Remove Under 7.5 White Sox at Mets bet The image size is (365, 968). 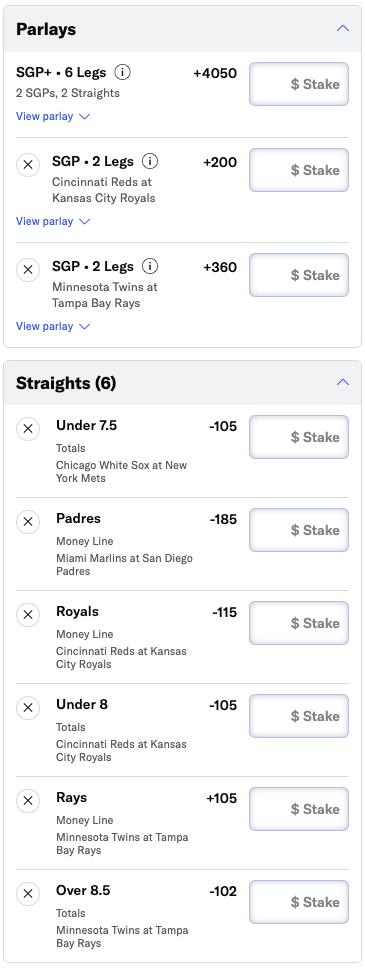coord(28,429)
